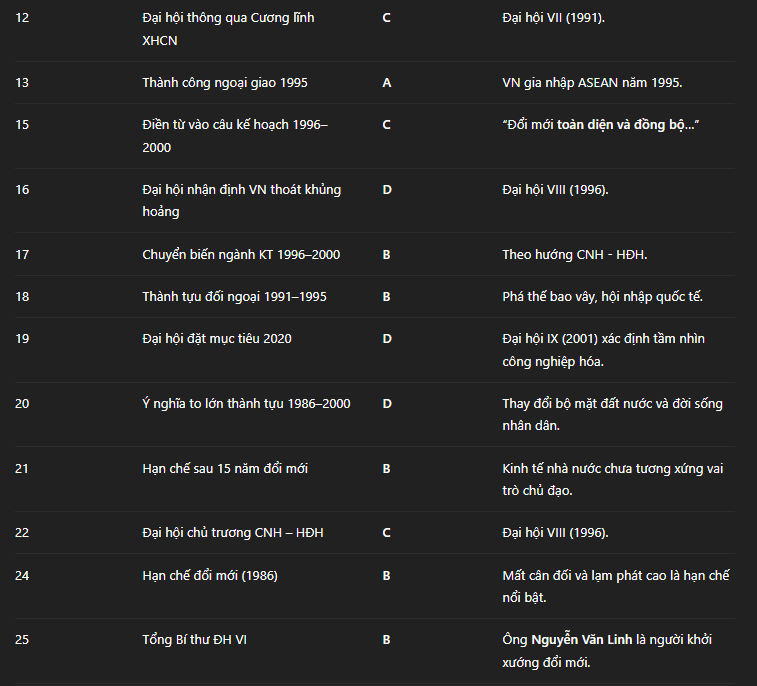757x686 pixels.
Task: Click 'Đại hội nhận định VN thoát khủng hoảng'
Action: click(241, 200)
